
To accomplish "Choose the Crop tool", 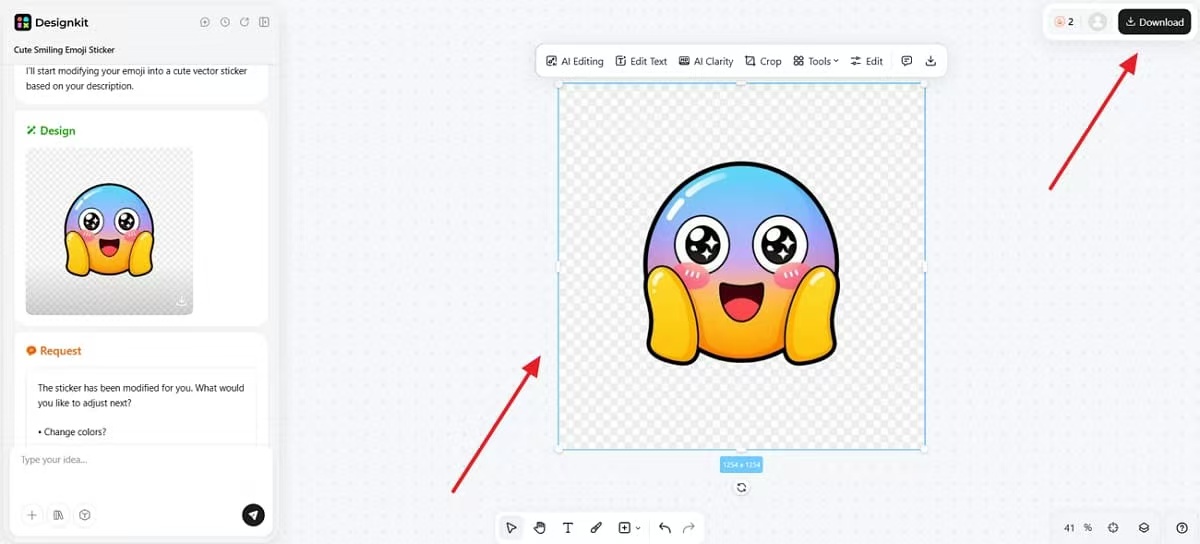I will click(763, 61).
